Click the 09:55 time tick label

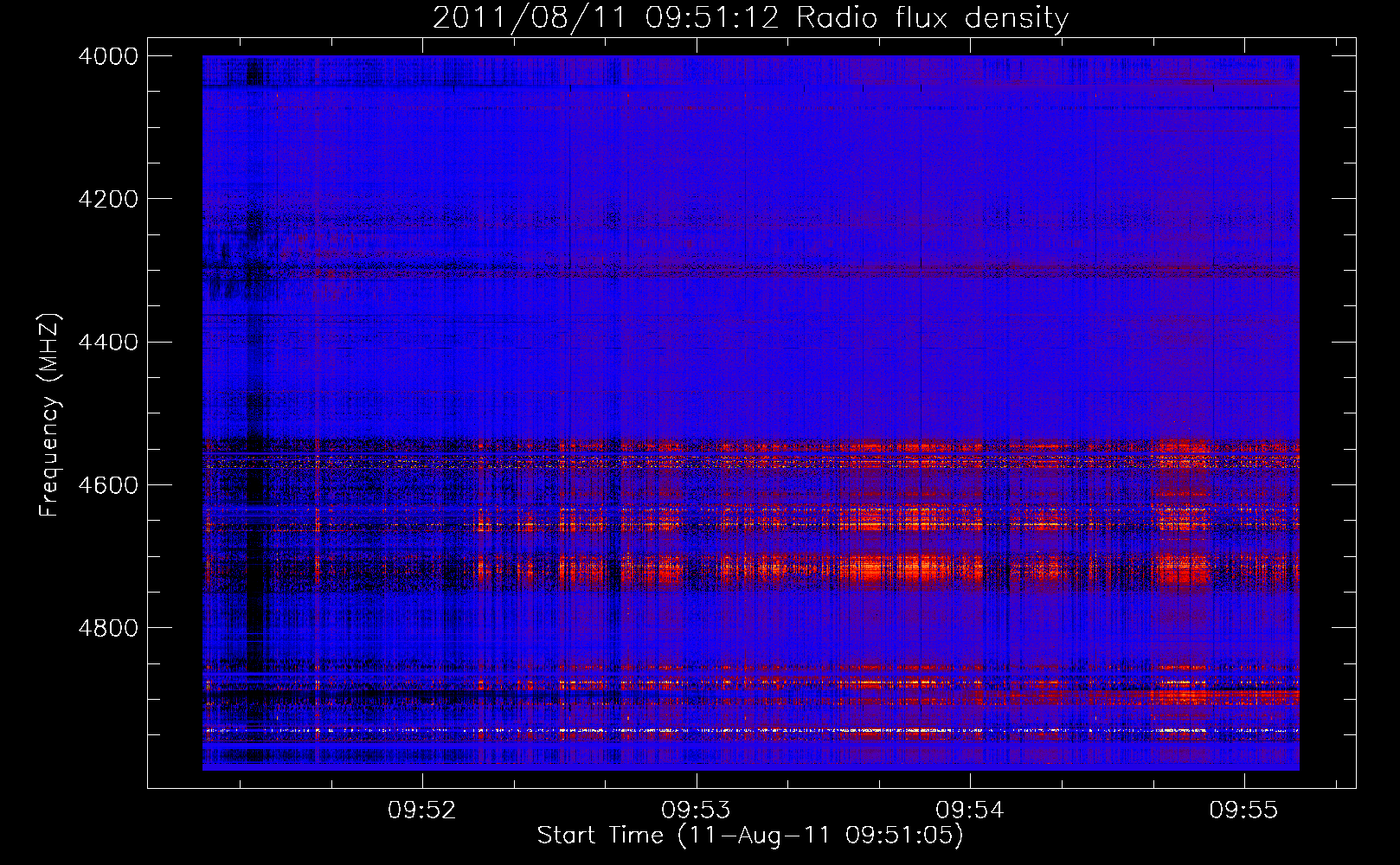coord(1243,811)
